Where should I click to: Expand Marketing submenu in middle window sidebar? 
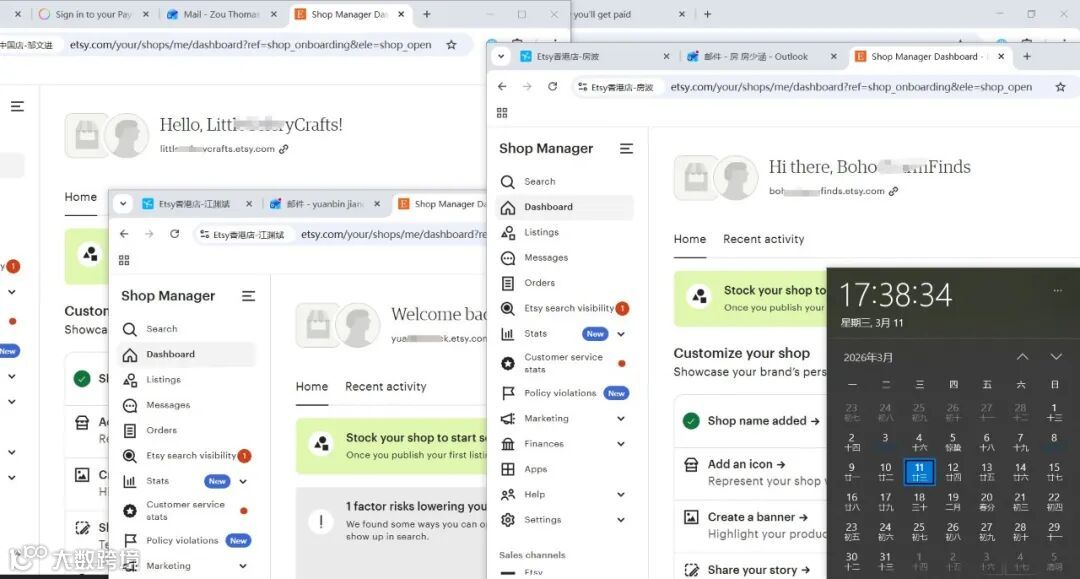(x=243, y=566)
